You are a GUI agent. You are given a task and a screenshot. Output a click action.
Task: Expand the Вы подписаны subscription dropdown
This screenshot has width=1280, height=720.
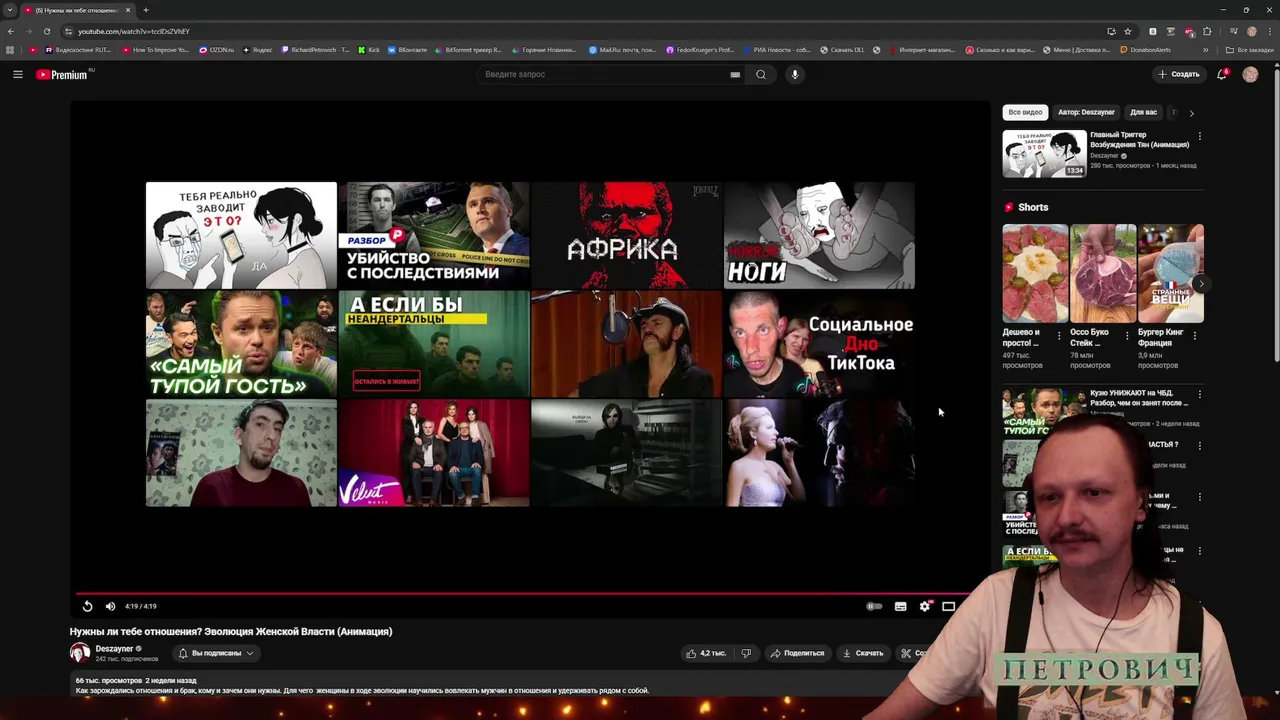[x=215, y=653]
